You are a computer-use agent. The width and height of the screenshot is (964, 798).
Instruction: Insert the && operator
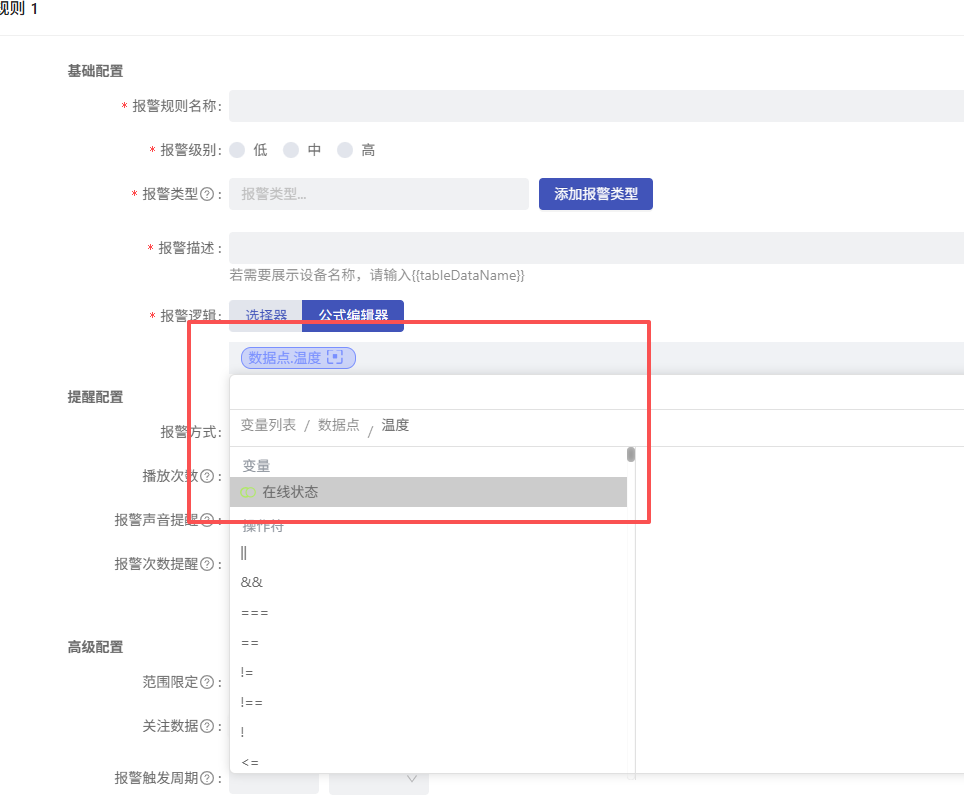[x=251, y=582]
